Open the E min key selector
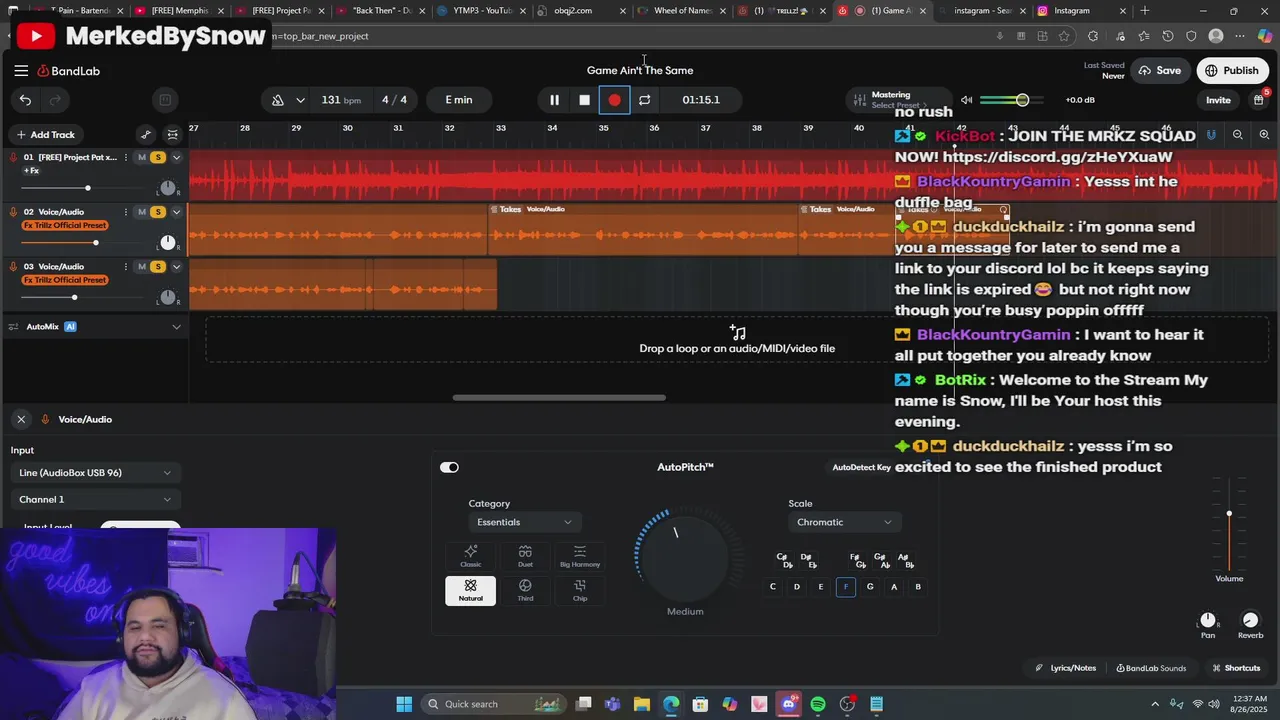 (459, 100)
